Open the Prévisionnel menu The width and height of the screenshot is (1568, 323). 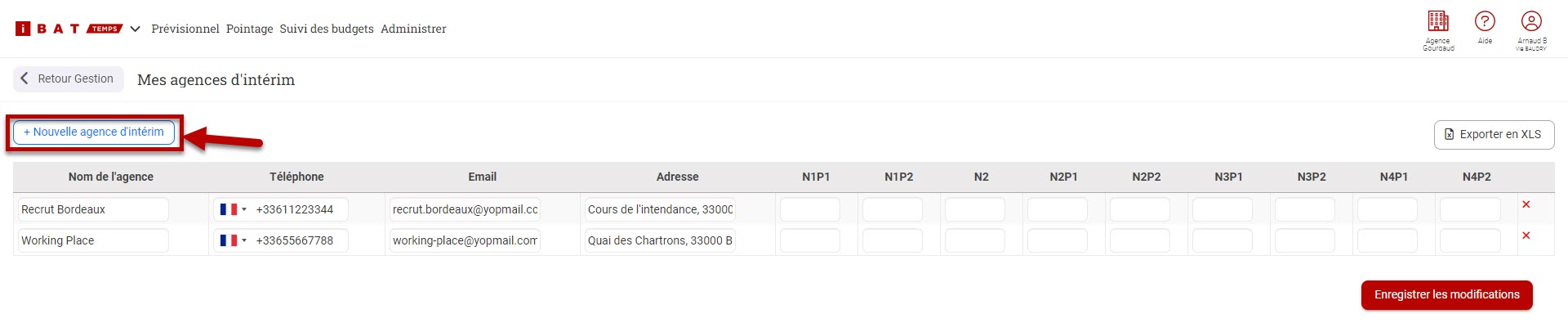[x=185, y=29]
